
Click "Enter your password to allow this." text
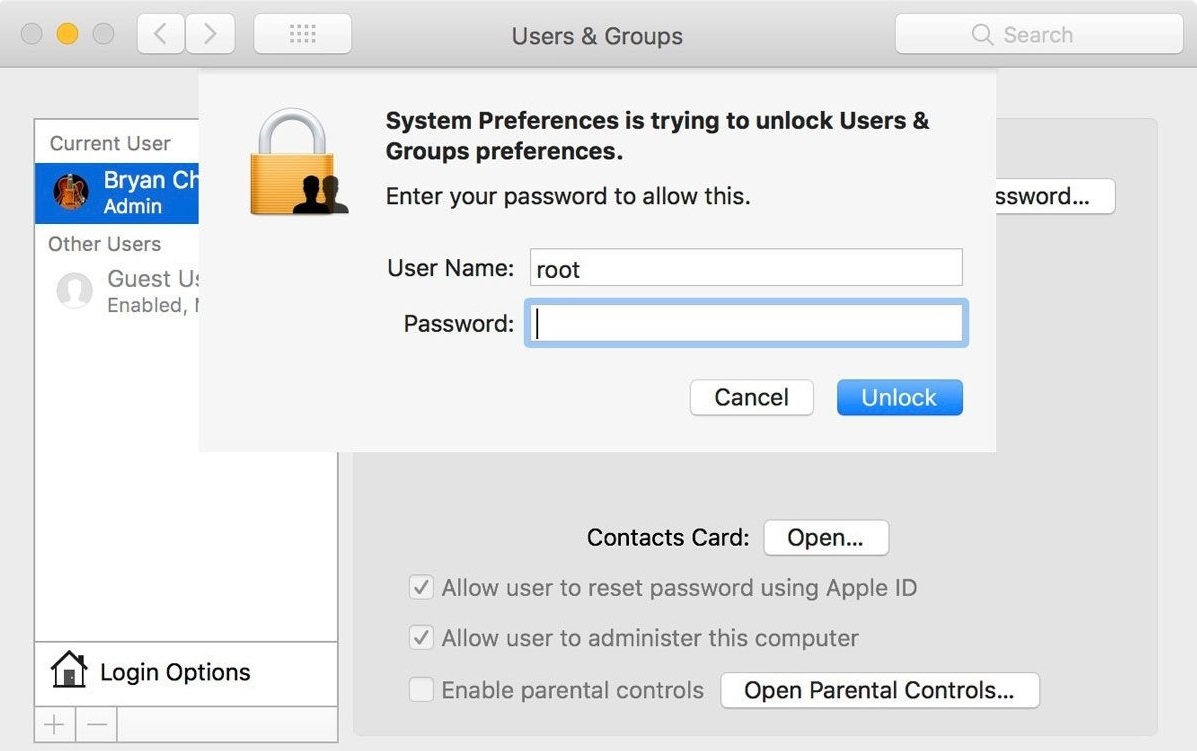568,196
